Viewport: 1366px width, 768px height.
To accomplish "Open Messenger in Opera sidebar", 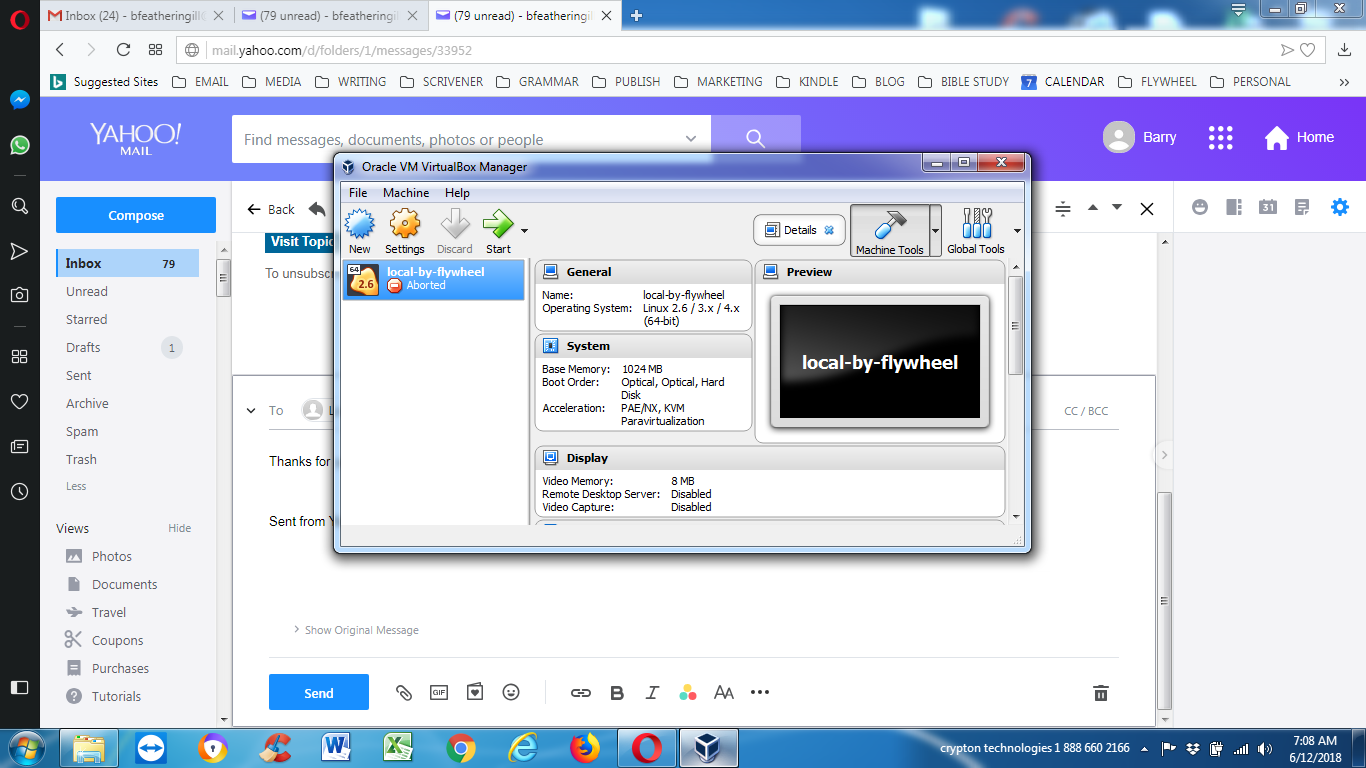I will pos(19,100).
